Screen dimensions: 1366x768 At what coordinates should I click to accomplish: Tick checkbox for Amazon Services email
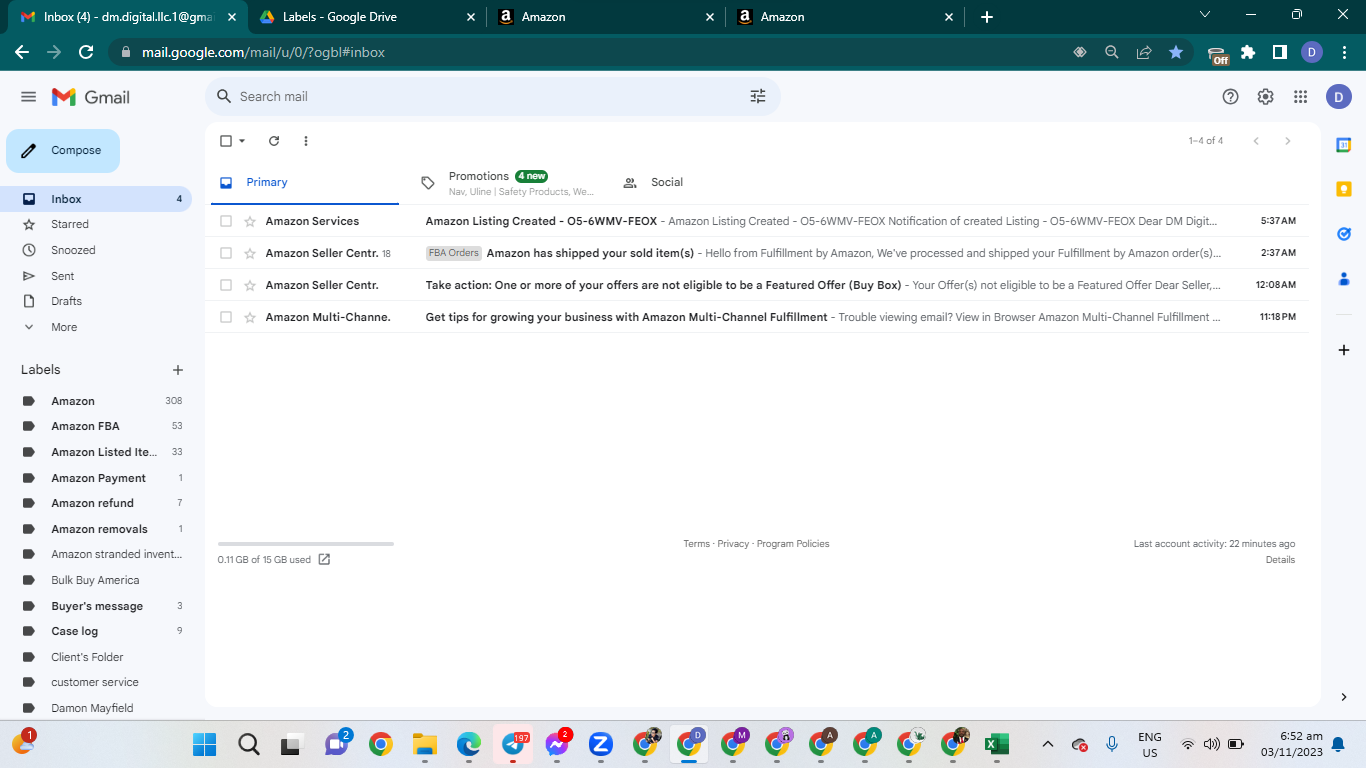226,221
